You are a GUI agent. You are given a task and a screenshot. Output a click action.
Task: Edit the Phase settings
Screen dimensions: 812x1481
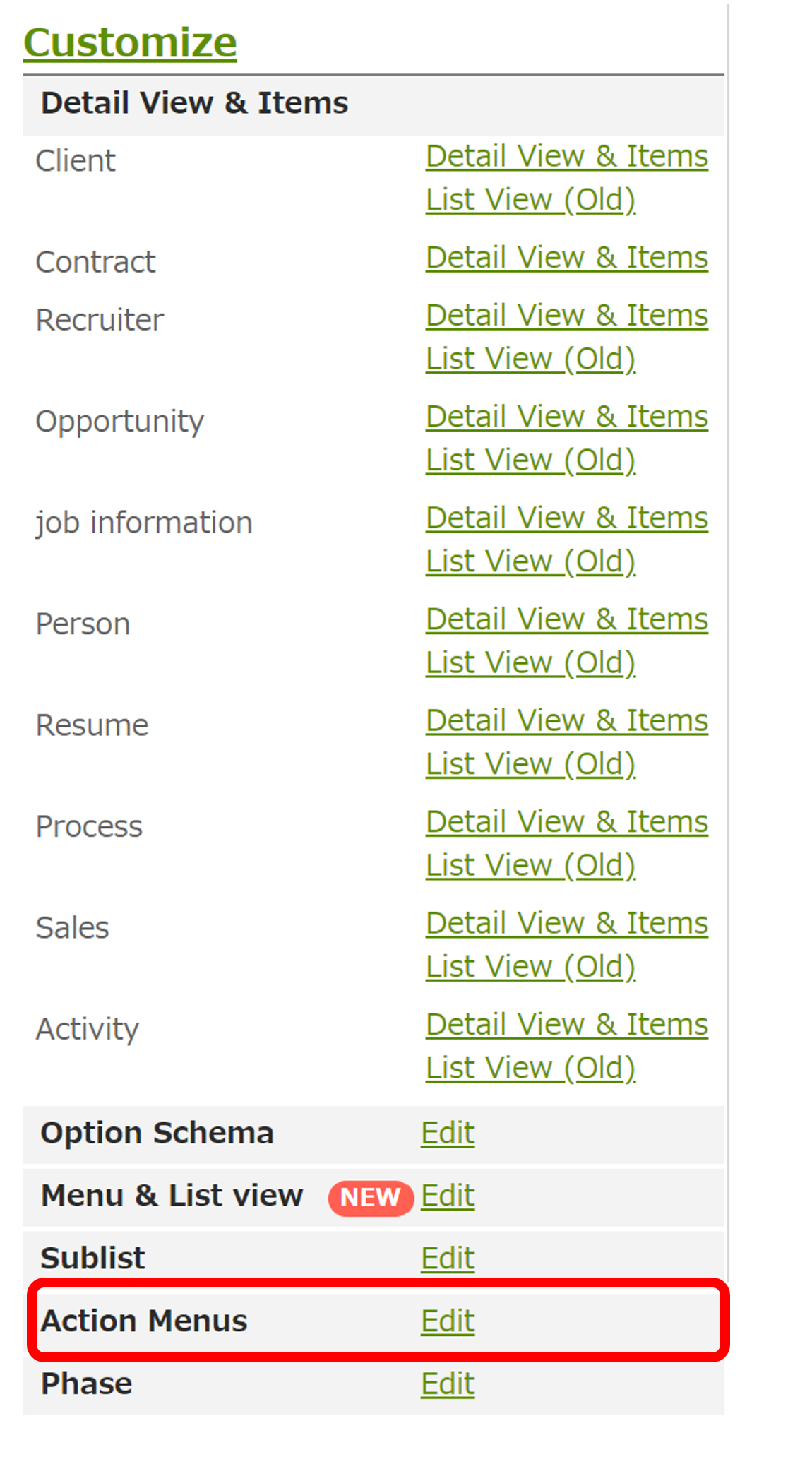tap(448, 1384)
